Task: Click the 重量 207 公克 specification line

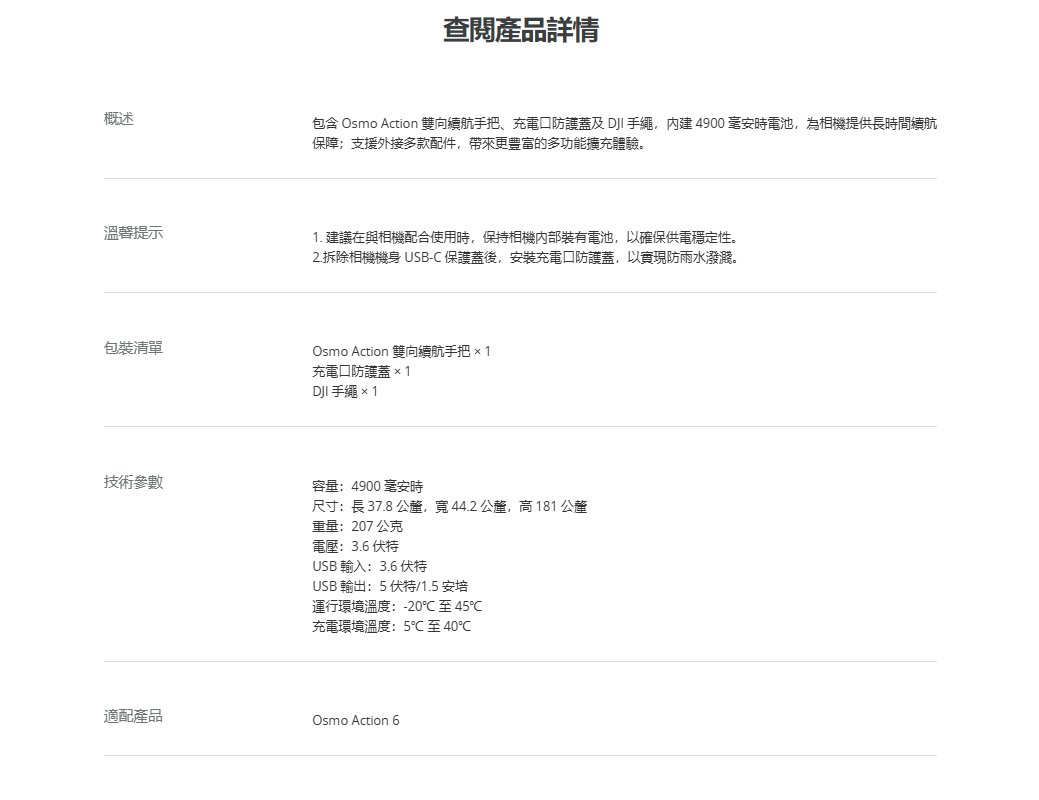Action: click(357, 526)
